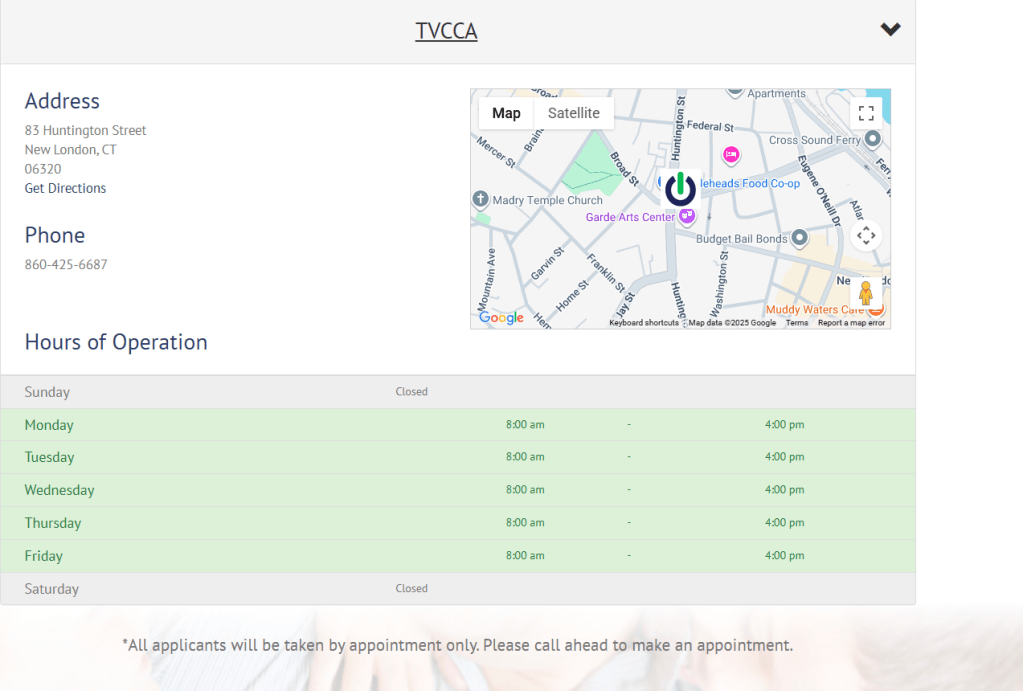The height and width of the screenshot is (691, 1023).
Task: Select the Cross Sound Ferry pin
Action: (872, 139)
